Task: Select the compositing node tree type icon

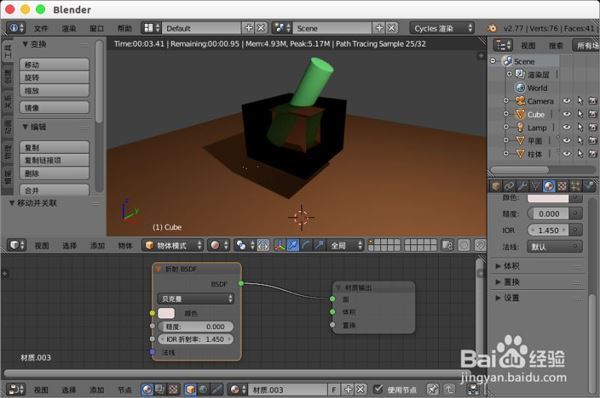Action: pyautogui.click(x=160, y=390)
